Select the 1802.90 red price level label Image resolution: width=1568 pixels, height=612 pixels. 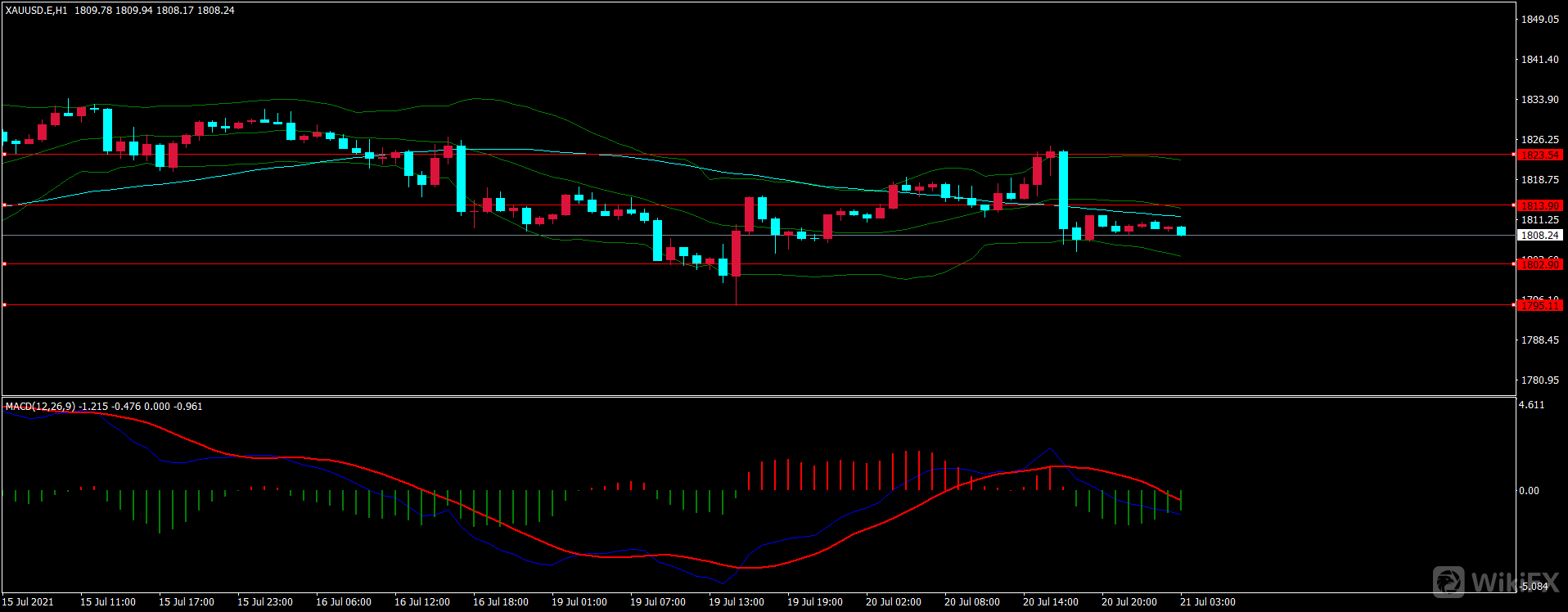(x=1539, y=264)
